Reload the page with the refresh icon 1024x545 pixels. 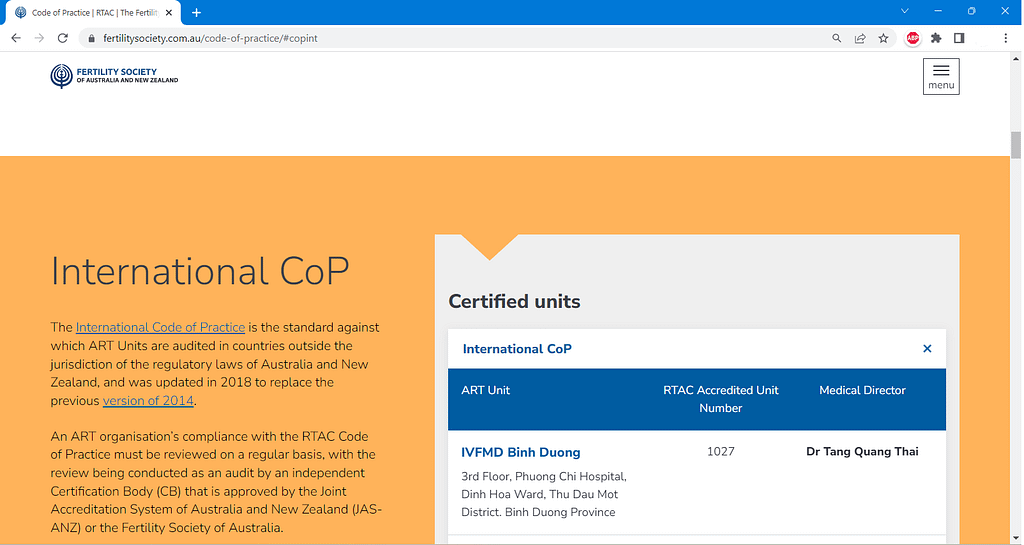(x=63, y=38)
